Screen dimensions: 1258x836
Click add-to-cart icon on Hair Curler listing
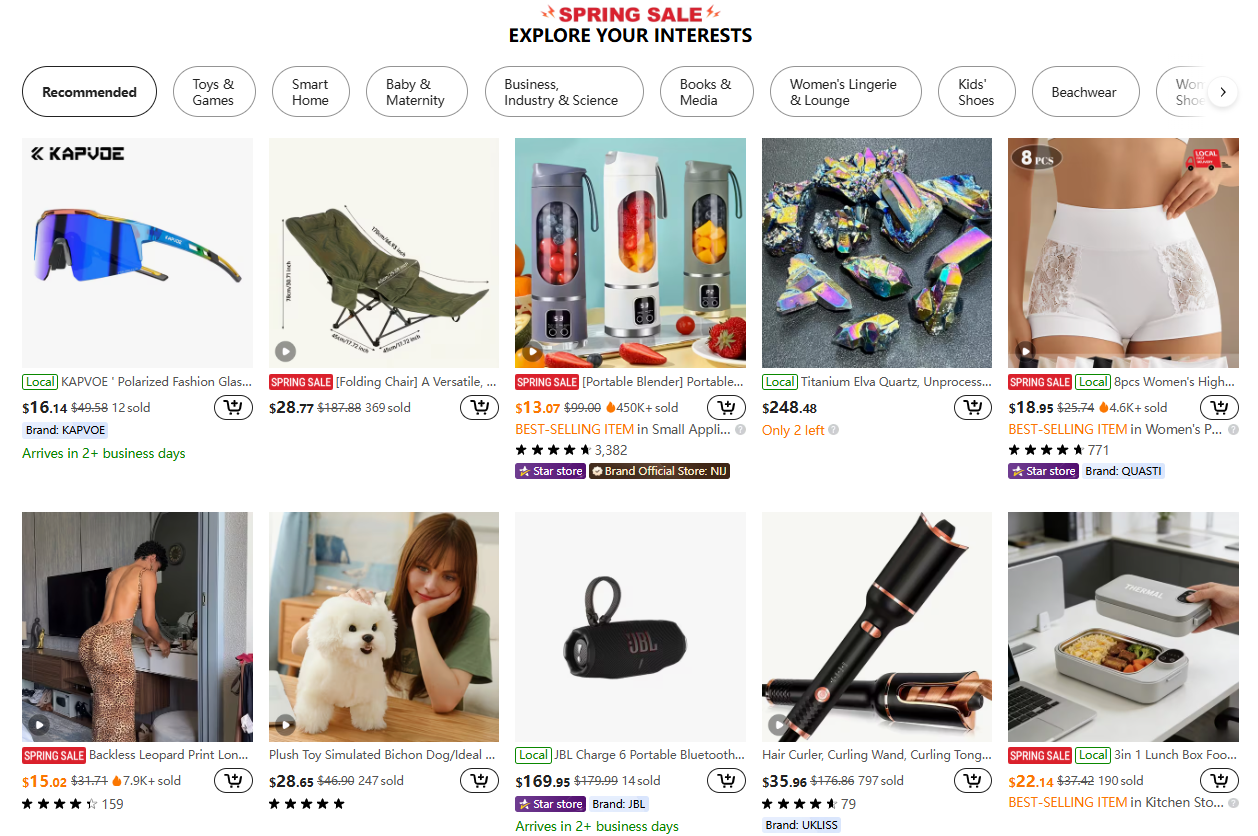(972, 780)
